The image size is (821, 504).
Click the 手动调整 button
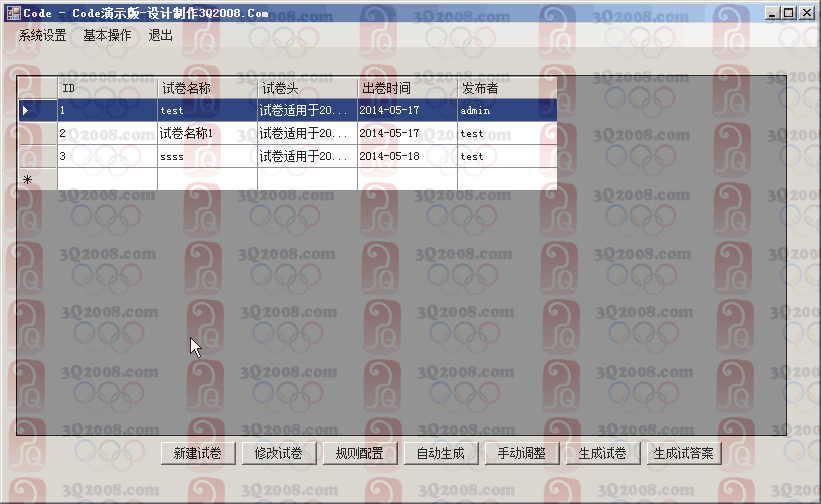click(522, 453)
